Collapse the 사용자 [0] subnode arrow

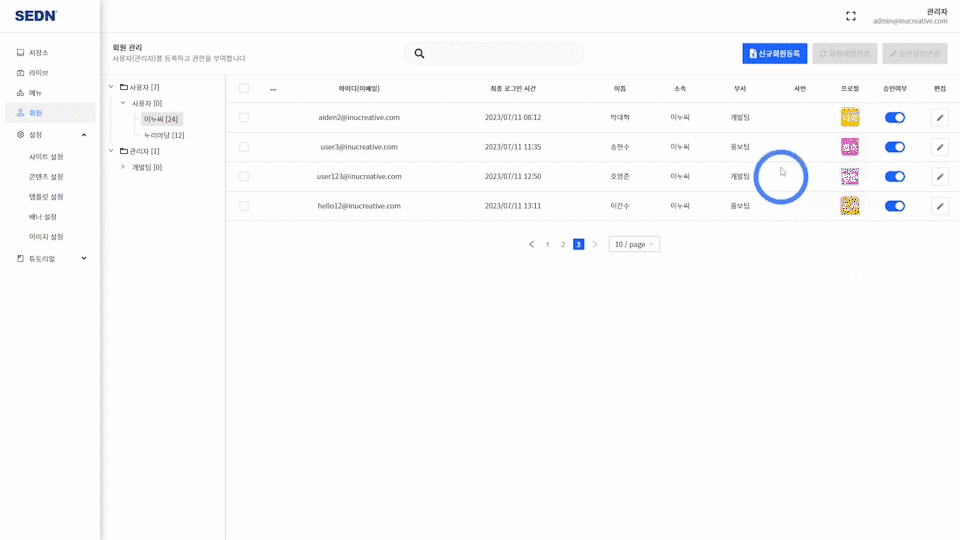point(123,103)
